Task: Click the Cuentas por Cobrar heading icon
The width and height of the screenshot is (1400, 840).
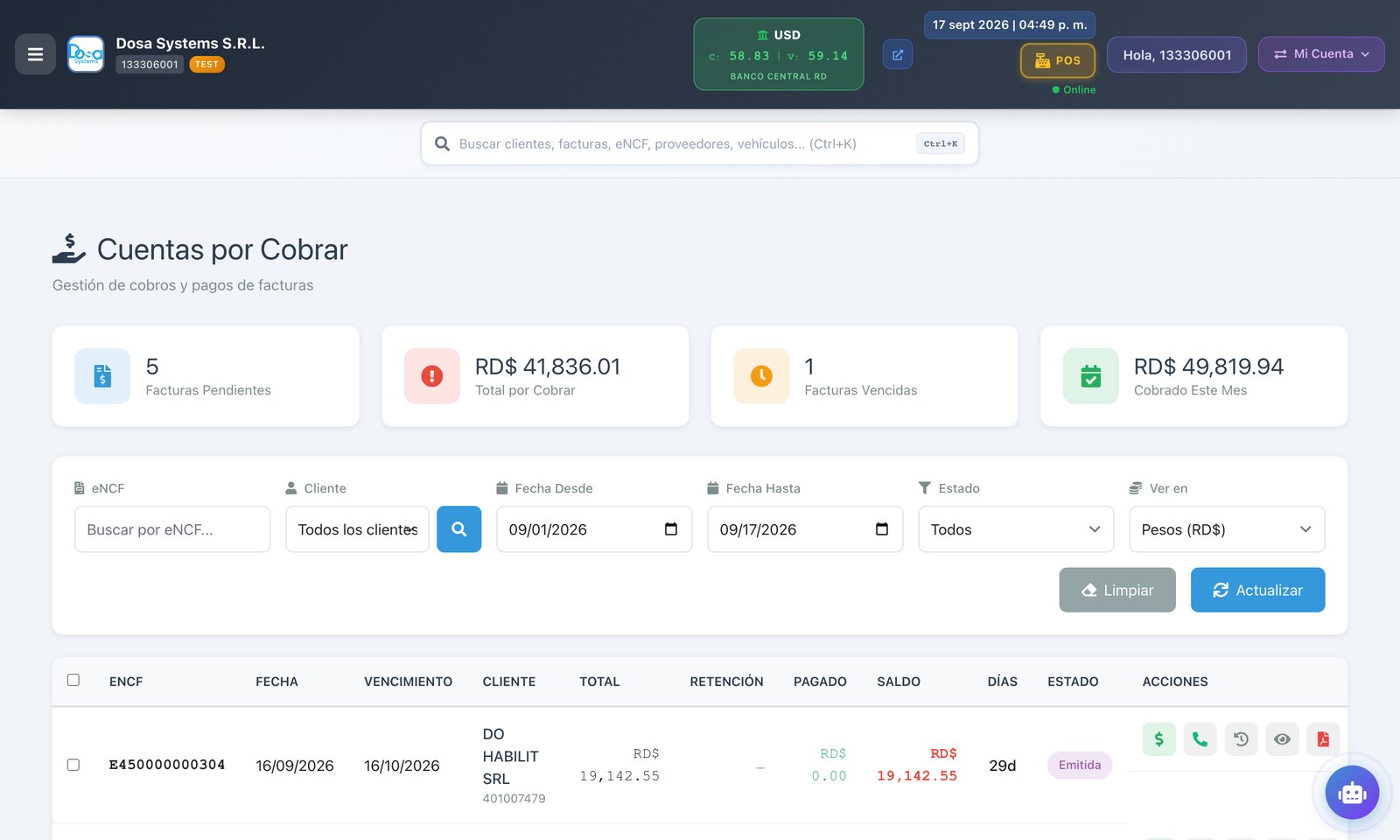Action: [69, 248]
